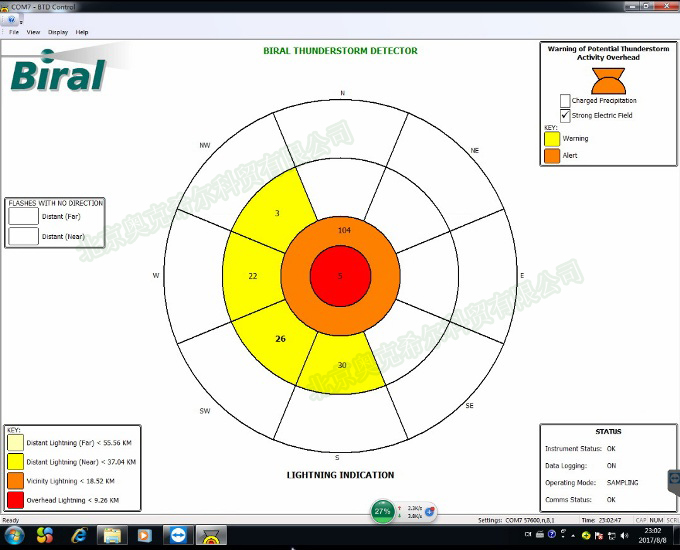Viewport: 680px width, 550px height.
Task: Click the Distant Lightning (Far) pale swatch
Action: pos(15,442)
